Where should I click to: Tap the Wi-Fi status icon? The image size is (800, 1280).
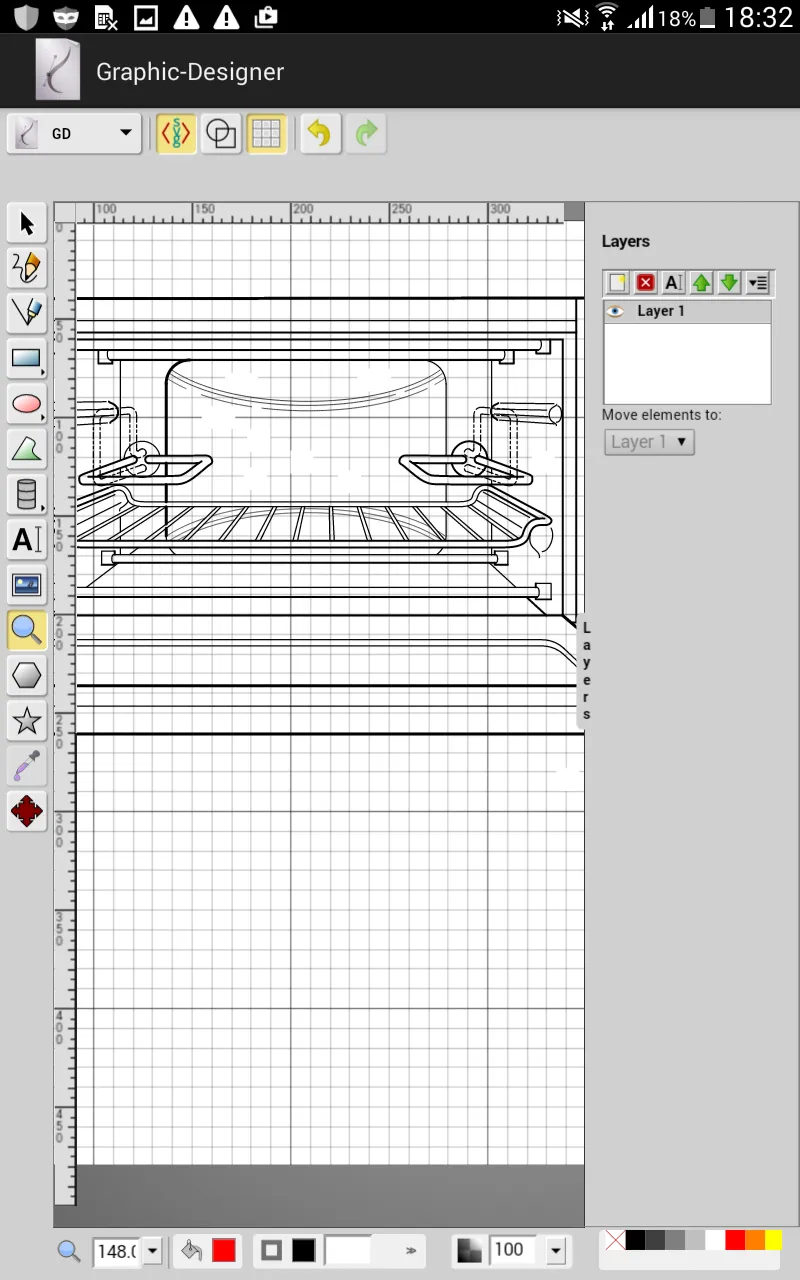pyautogui.click(x=606, y=16)
